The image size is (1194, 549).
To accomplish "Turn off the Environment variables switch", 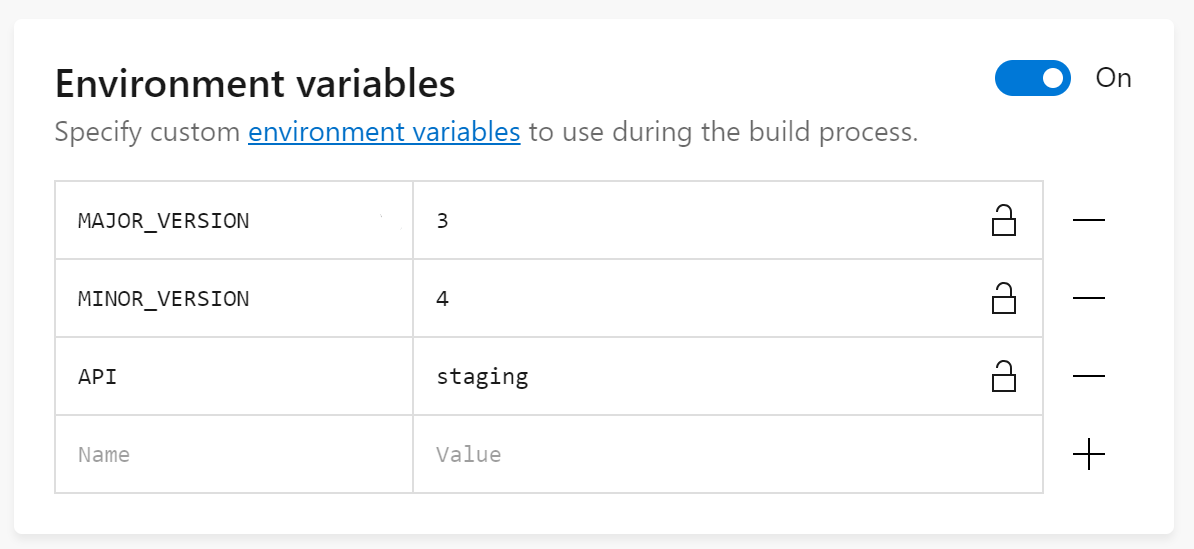I will [1032, 78].
